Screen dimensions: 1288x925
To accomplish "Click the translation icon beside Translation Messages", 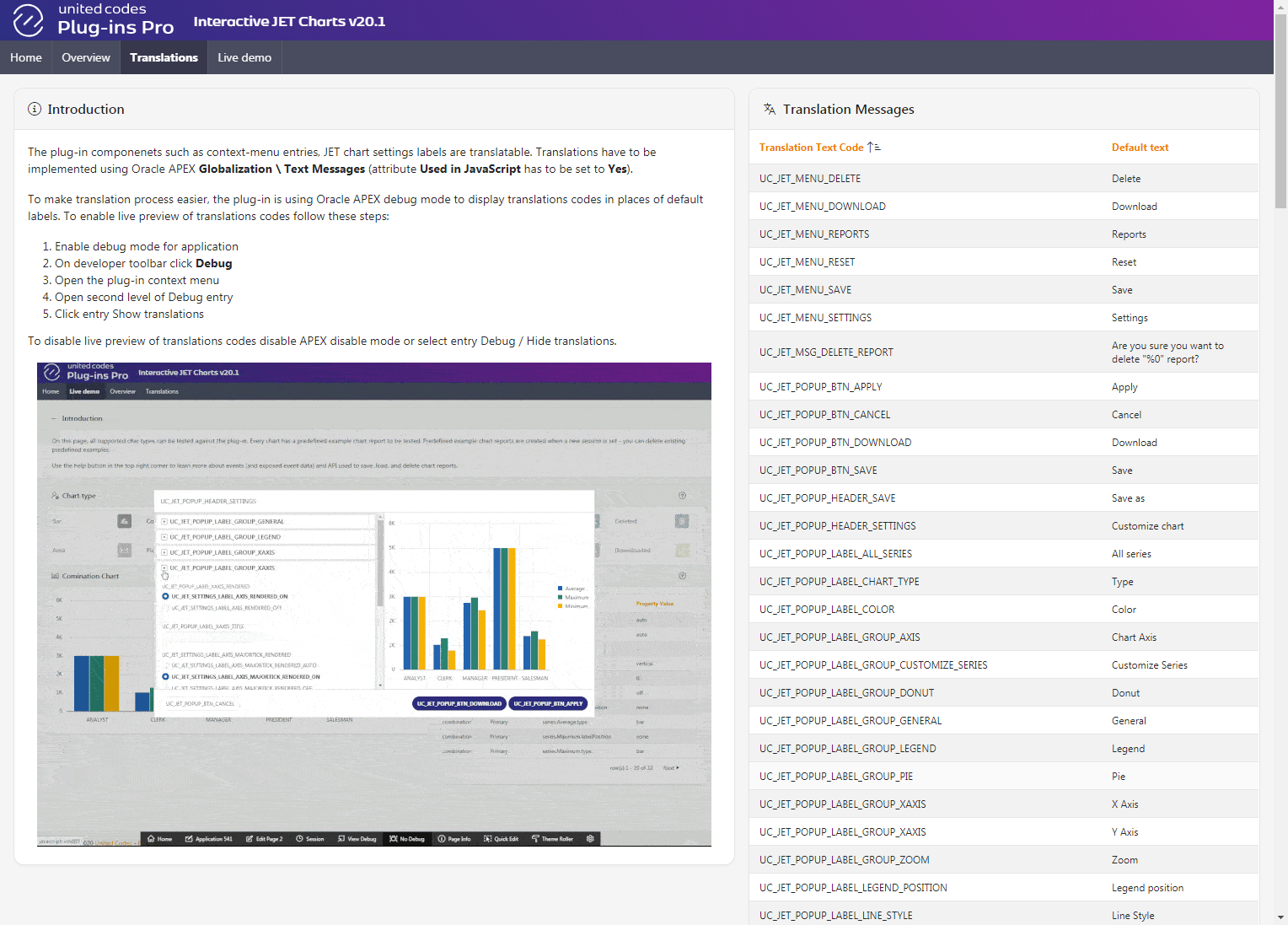I will [770, 109].
